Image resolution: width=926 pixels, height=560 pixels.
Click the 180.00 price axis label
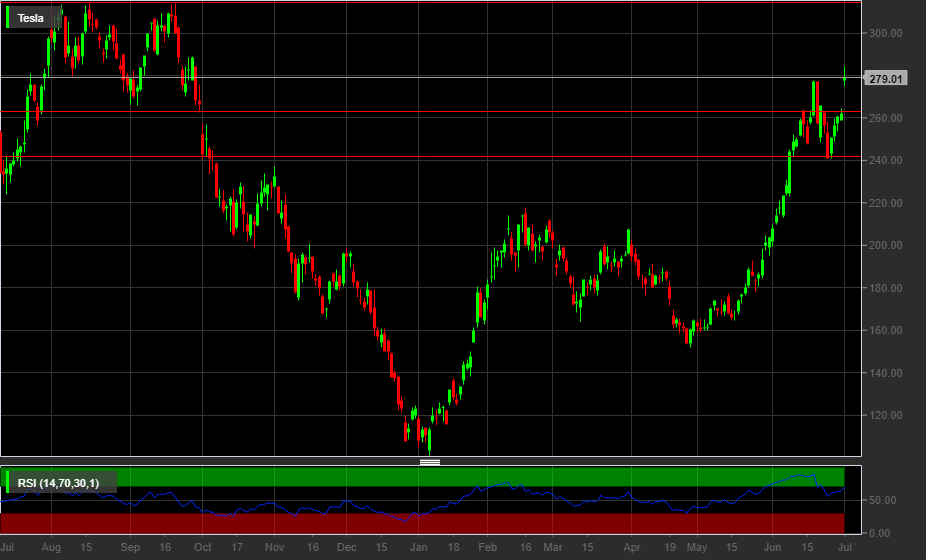885,288
